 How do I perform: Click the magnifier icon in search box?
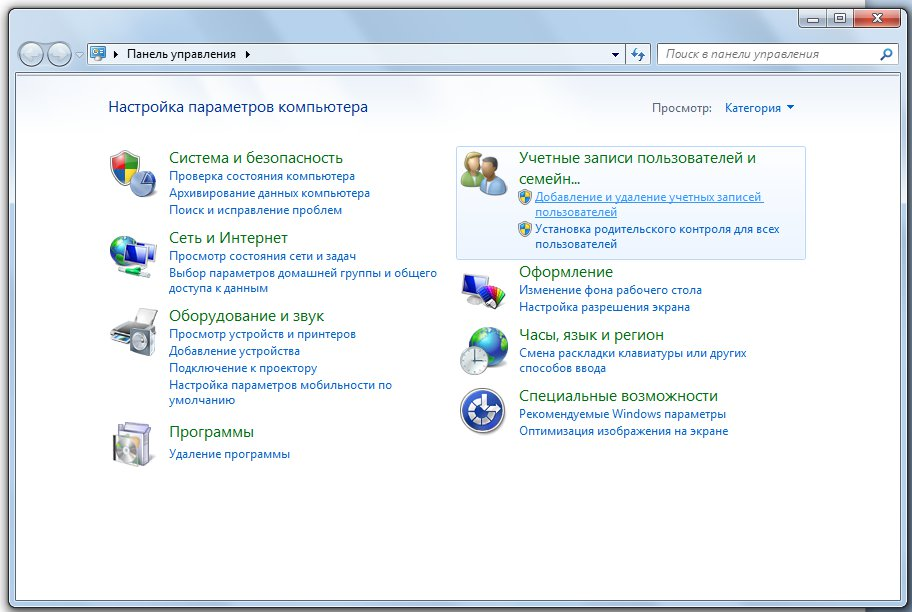[x=886, y=54]
